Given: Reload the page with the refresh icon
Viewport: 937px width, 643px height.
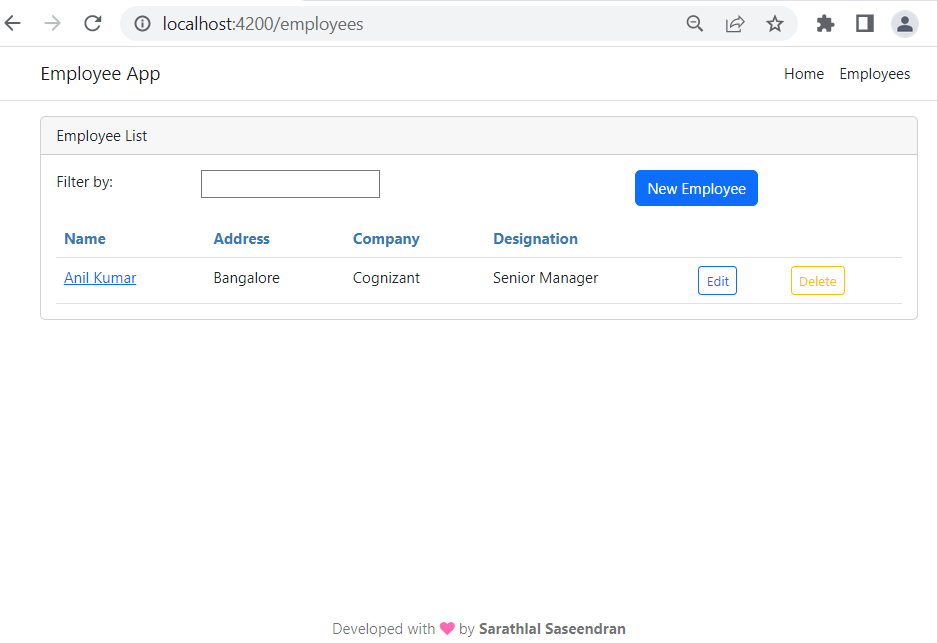Looking at the screenshot, I should pos(93,23).
